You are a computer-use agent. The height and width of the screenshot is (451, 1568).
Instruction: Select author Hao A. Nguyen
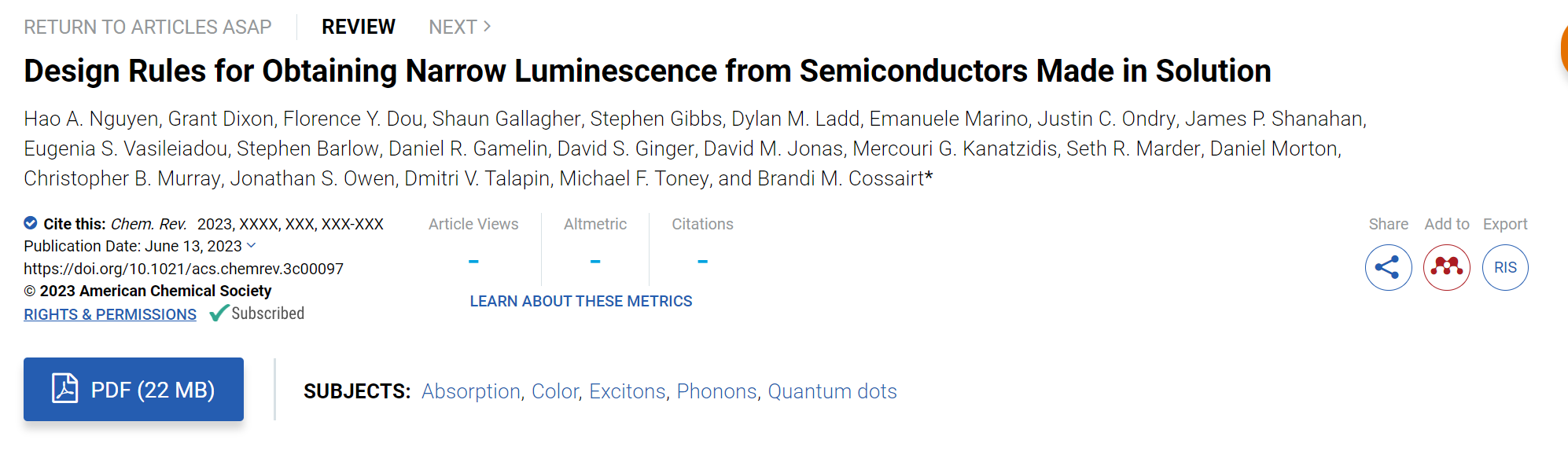(x=91, y=119)
